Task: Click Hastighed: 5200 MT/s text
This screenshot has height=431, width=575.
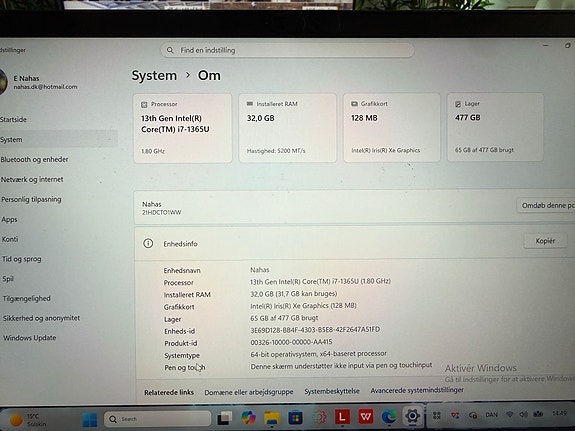Action: tap(276, 151)
